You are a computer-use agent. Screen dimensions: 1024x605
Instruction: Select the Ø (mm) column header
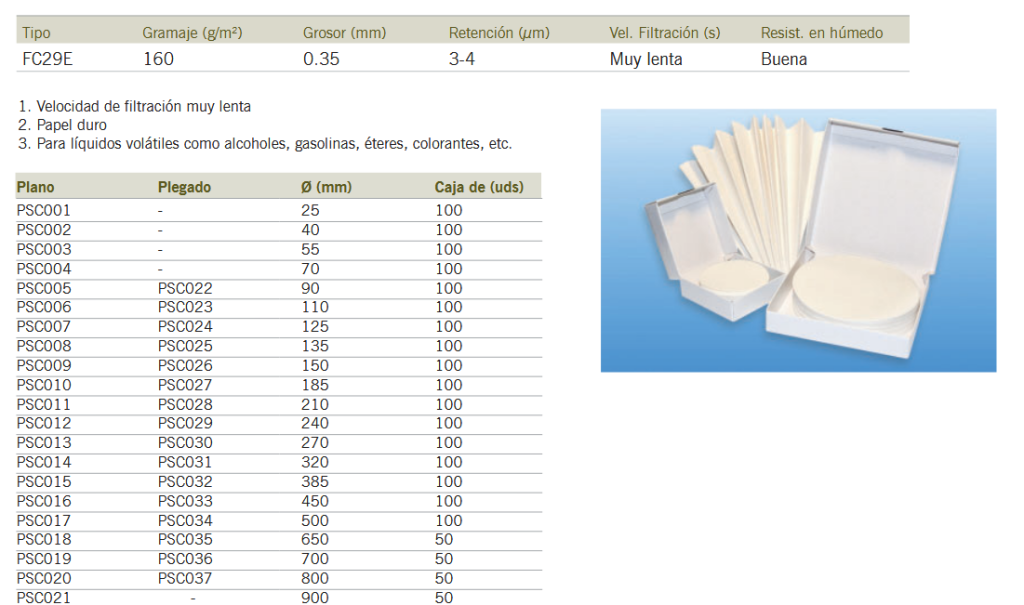pos(326,187)
